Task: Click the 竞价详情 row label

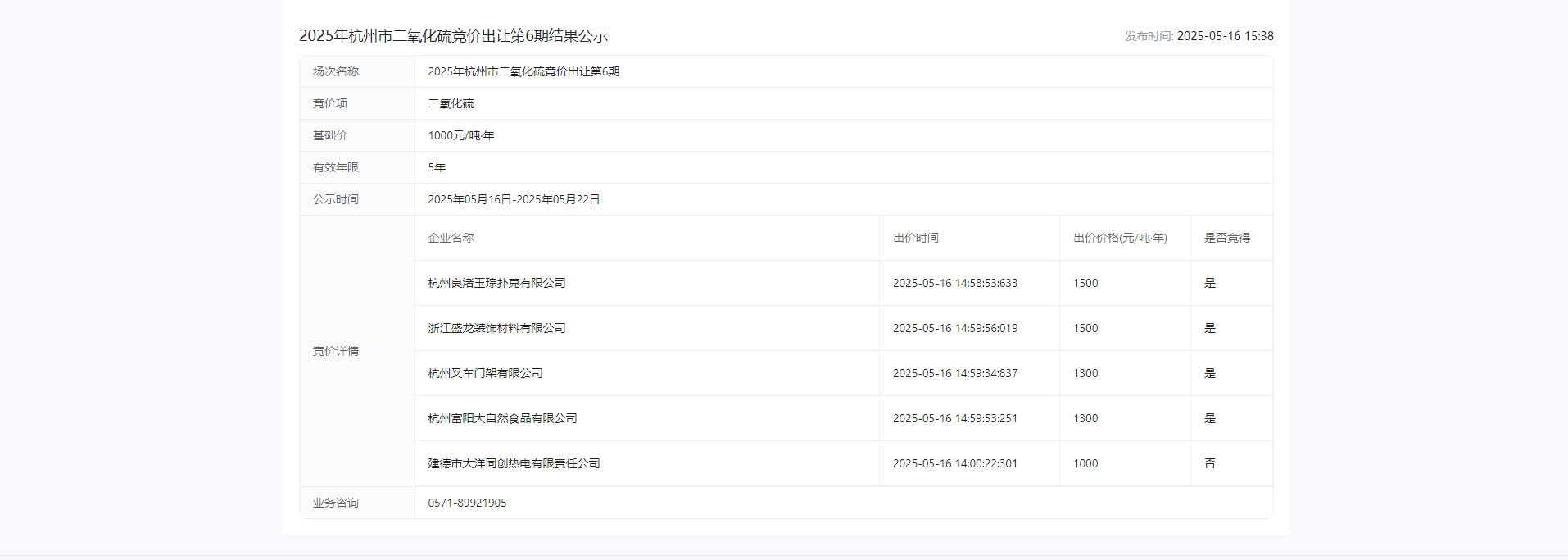Action: point(336,351)
